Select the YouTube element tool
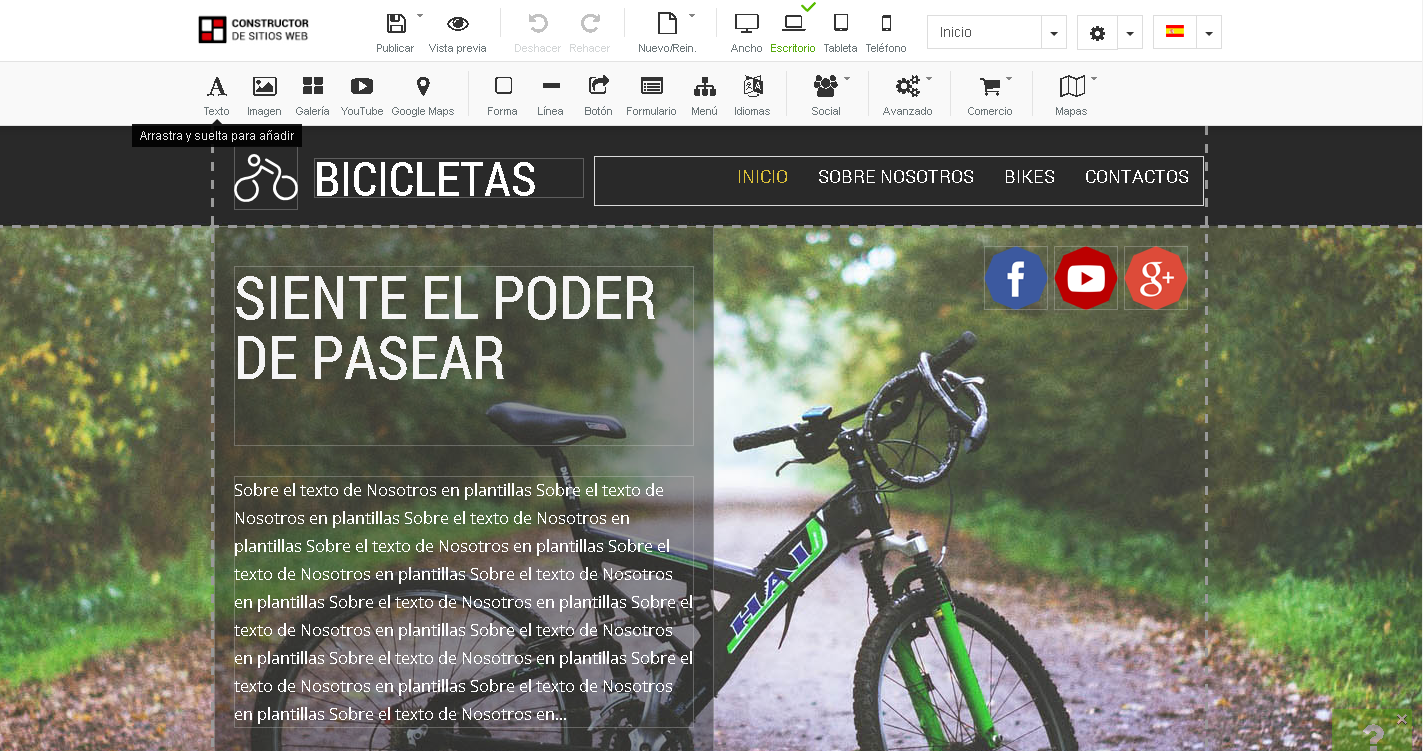The width and height of the screenshot is (1423, 751). [x=362, y=96]
